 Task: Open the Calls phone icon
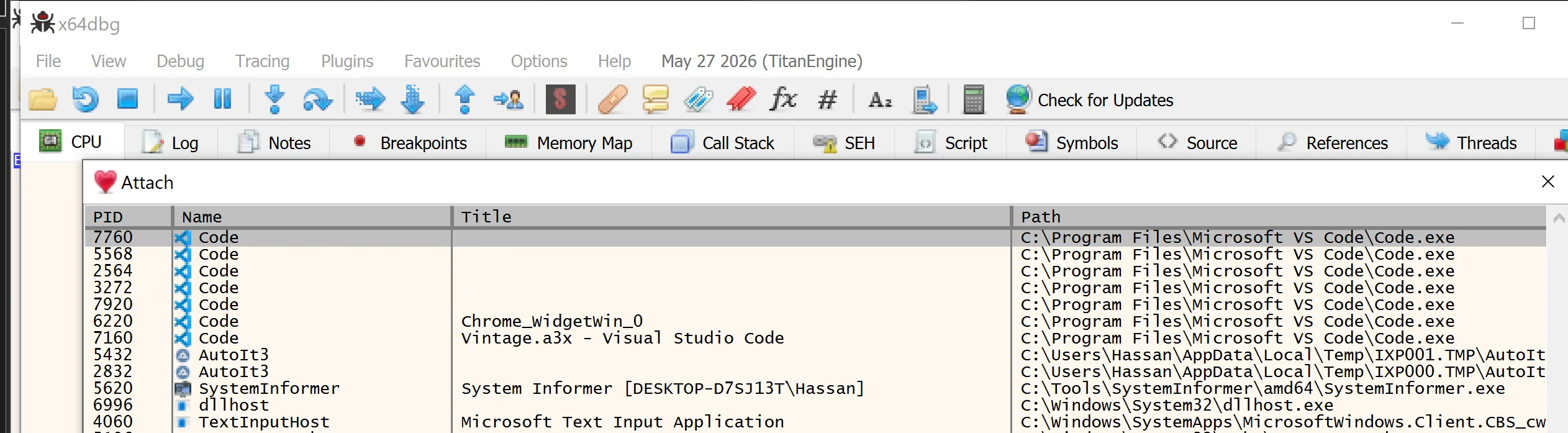(923, 99)
